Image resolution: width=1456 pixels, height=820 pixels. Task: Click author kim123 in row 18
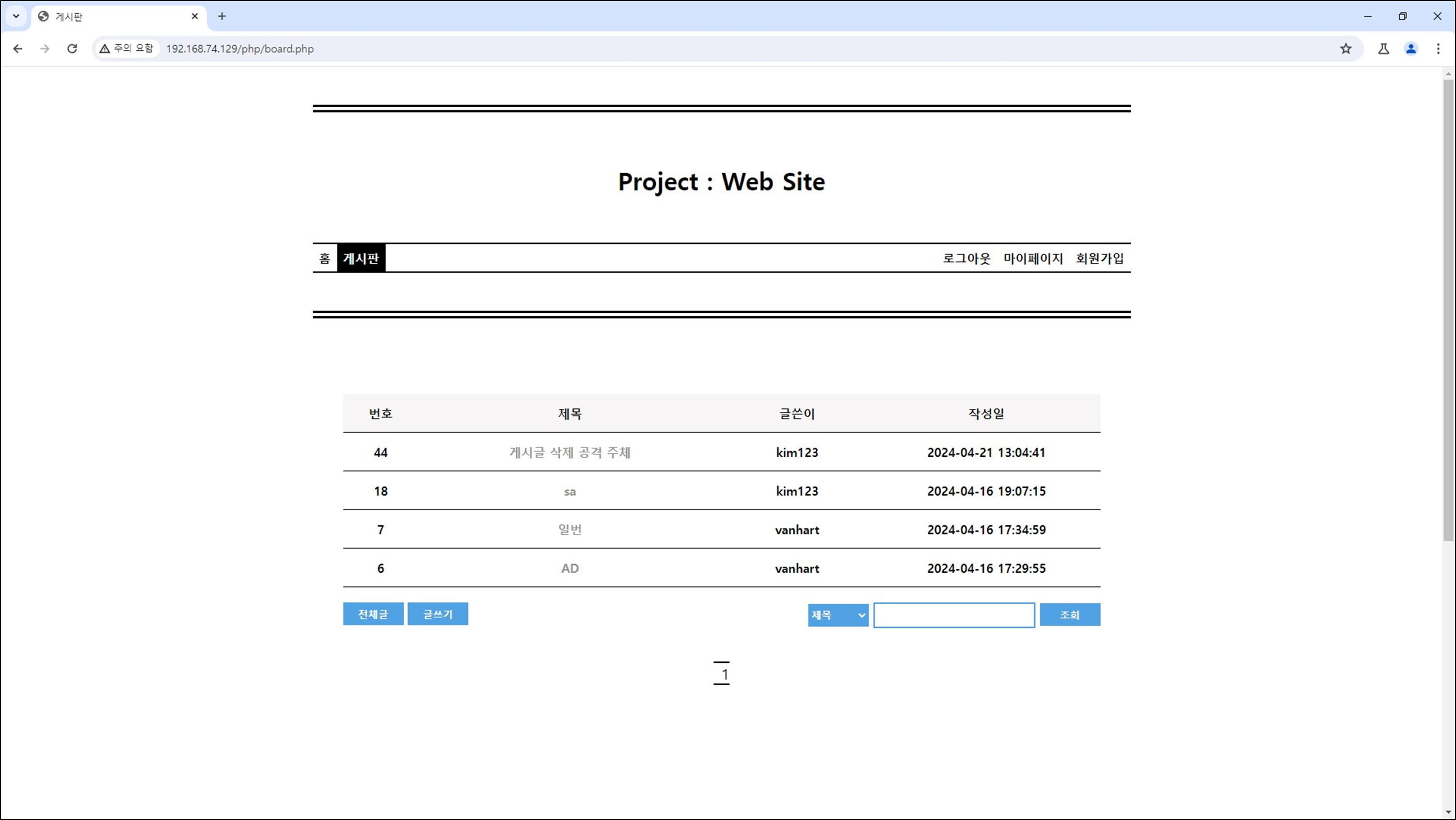coord(797,491)
